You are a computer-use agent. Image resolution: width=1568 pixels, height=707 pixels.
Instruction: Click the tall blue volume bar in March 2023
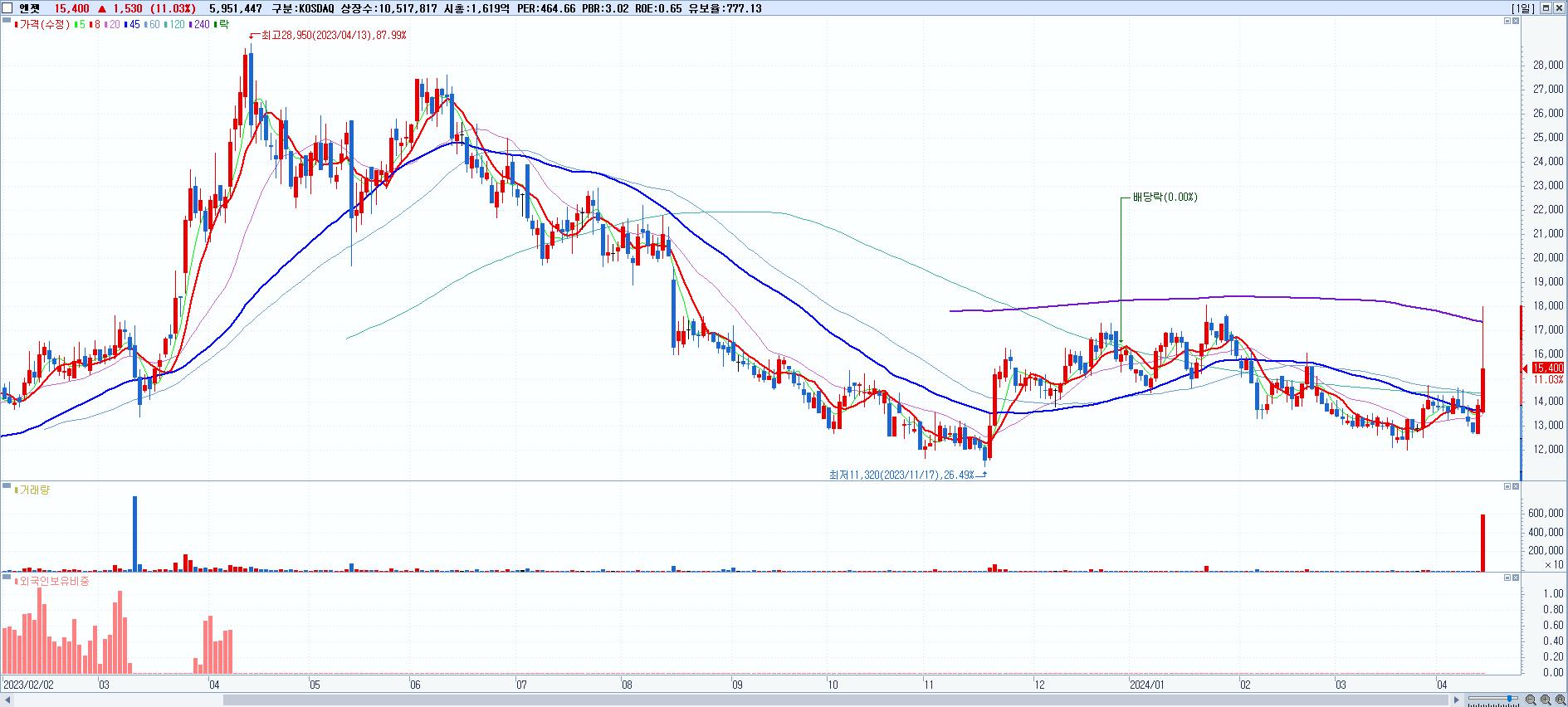coord(135,534)
